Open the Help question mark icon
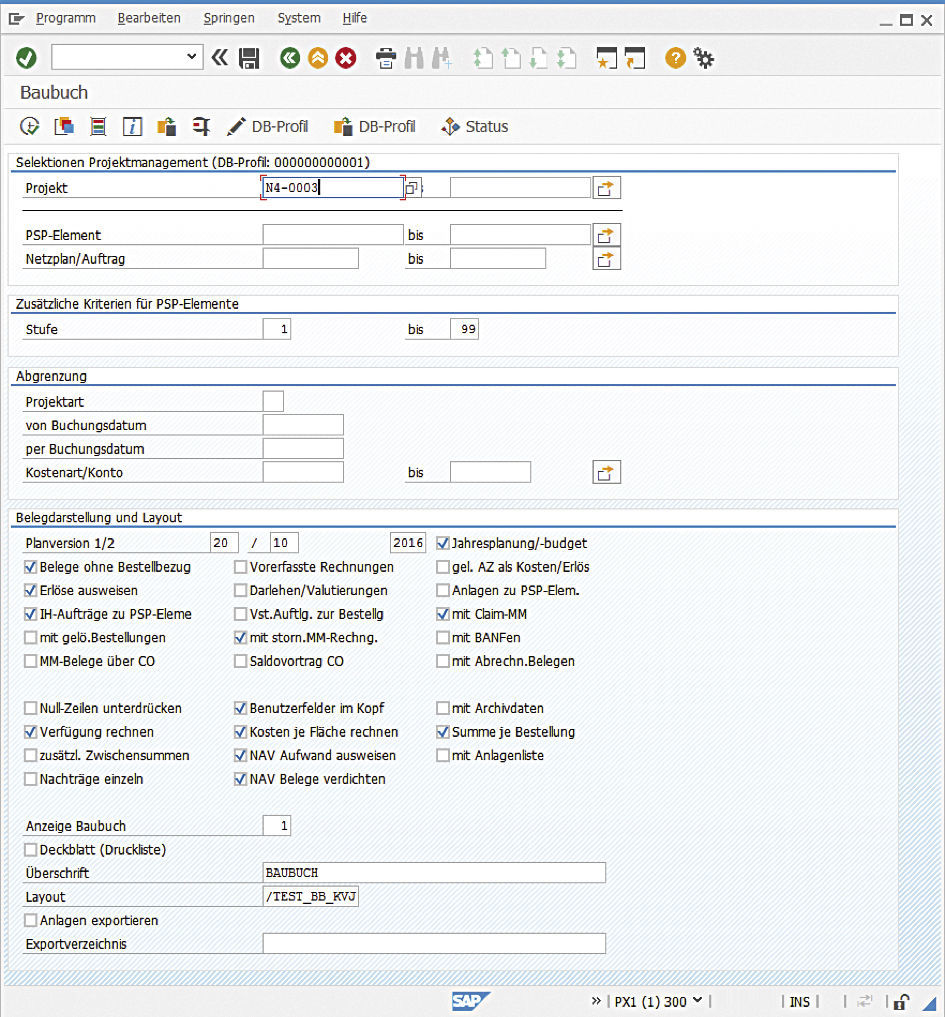 (676, 58)
